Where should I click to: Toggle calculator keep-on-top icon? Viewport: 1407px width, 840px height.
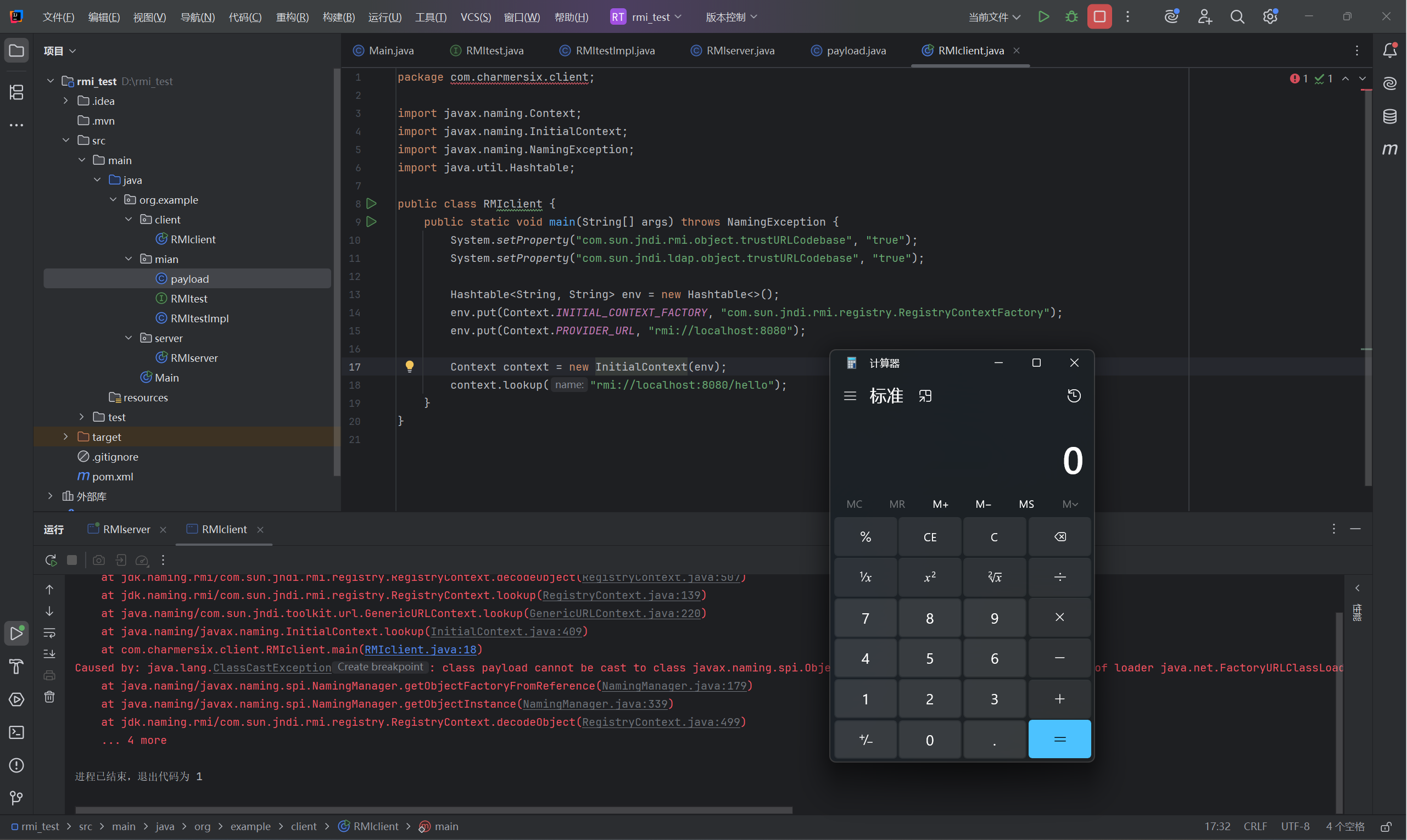coord(925,396)
